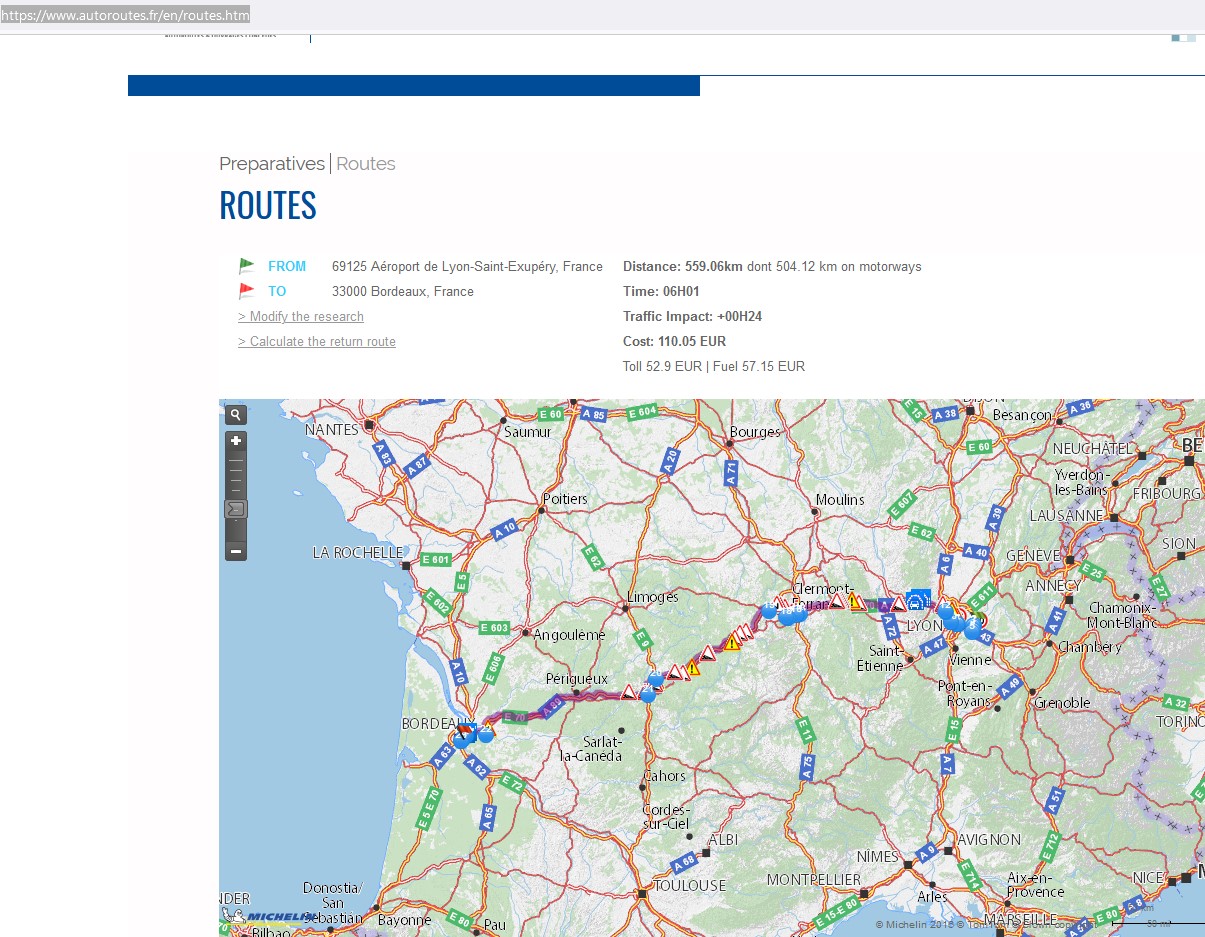Zoom out with the map minus button
This screenshot has width=1205, height=937.
click(235, 551)
